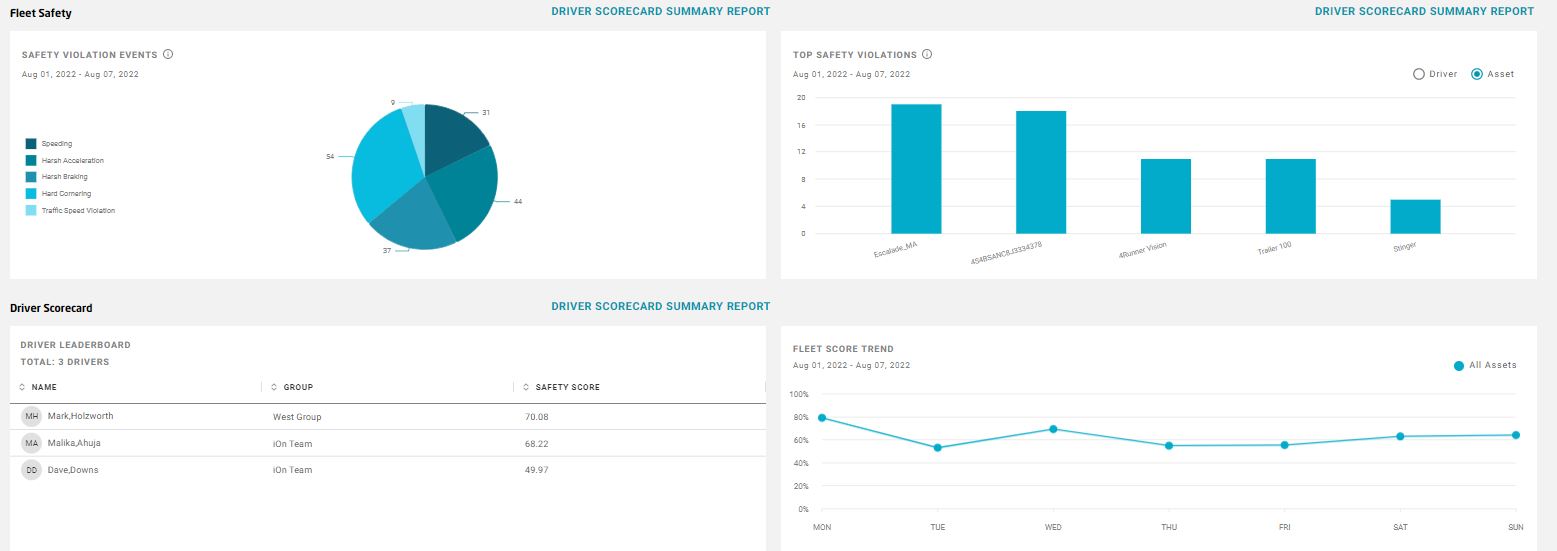Select the Asset radio button
Viewport: 1557px width, 551px height.
(x=1477, y=74)
